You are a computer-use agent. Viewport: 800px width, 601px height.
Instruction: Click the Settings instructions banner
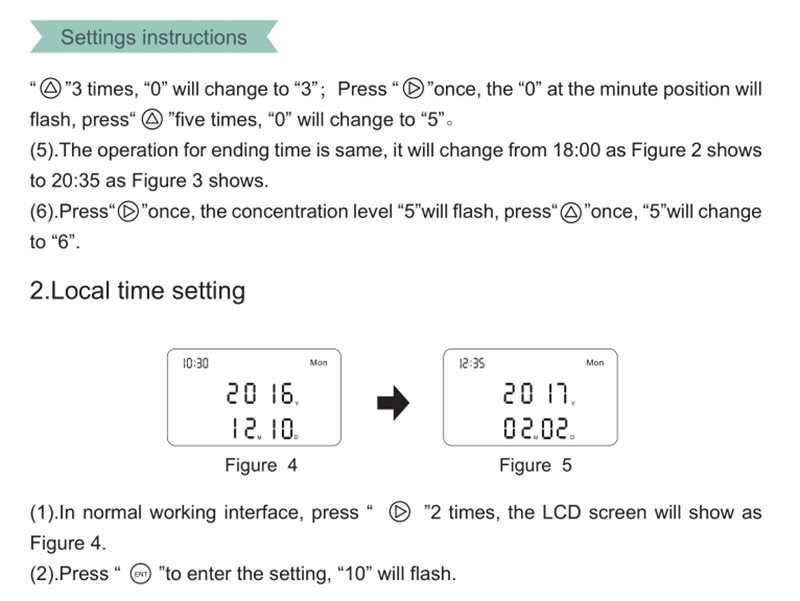pyautogui.click(x=154, y=37)
